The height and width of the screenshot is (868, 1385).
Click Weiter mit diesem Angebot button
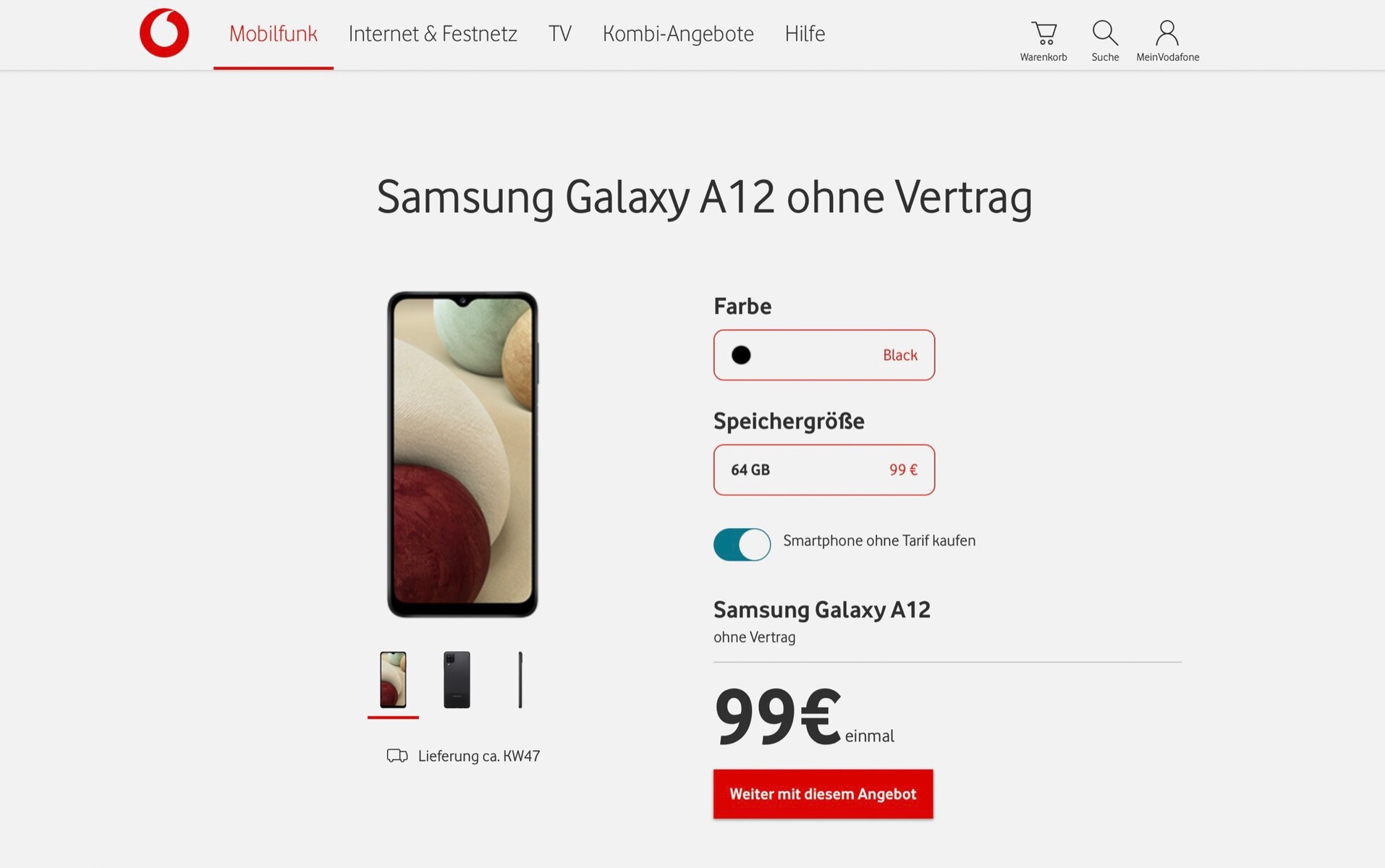coord(823,794)
